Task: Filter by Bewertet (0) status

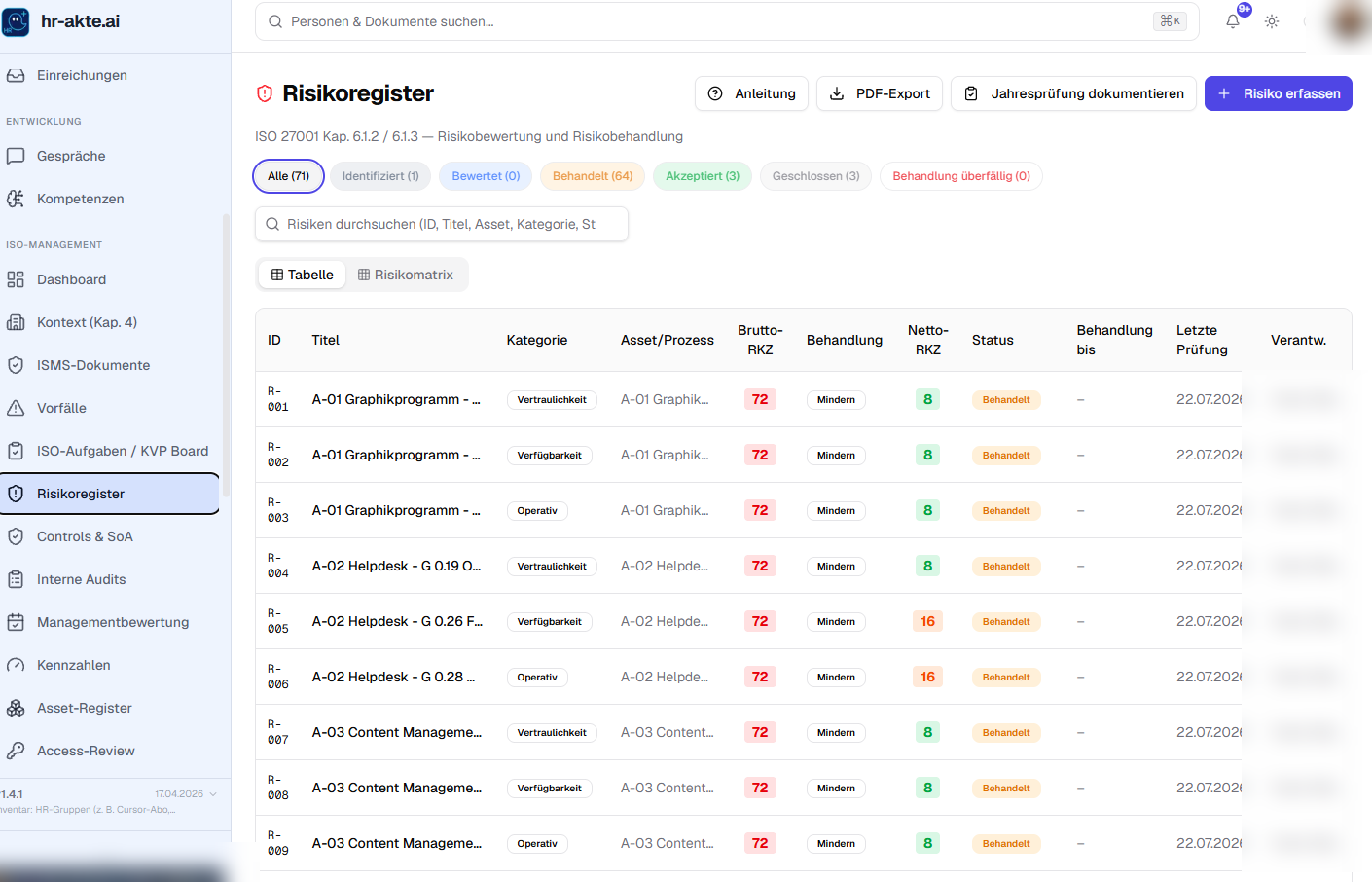Action: click(486, 176)
